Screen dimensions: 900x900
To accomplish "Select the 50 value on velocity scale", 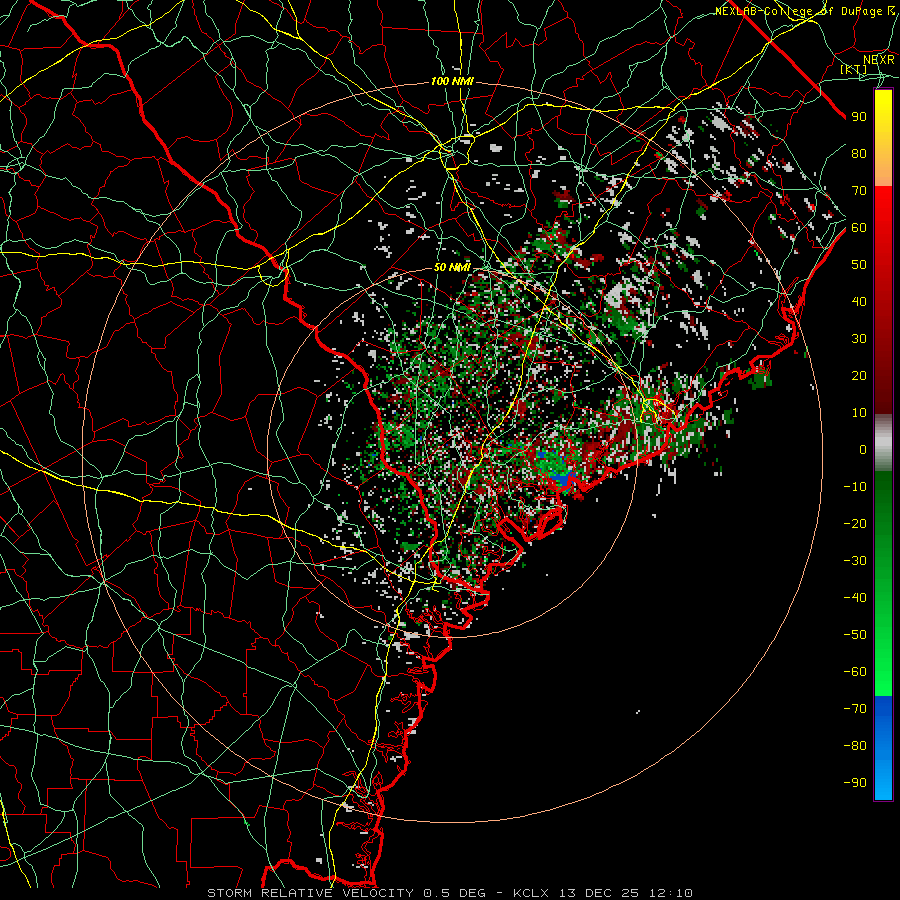I will click(x=859, y=265).
